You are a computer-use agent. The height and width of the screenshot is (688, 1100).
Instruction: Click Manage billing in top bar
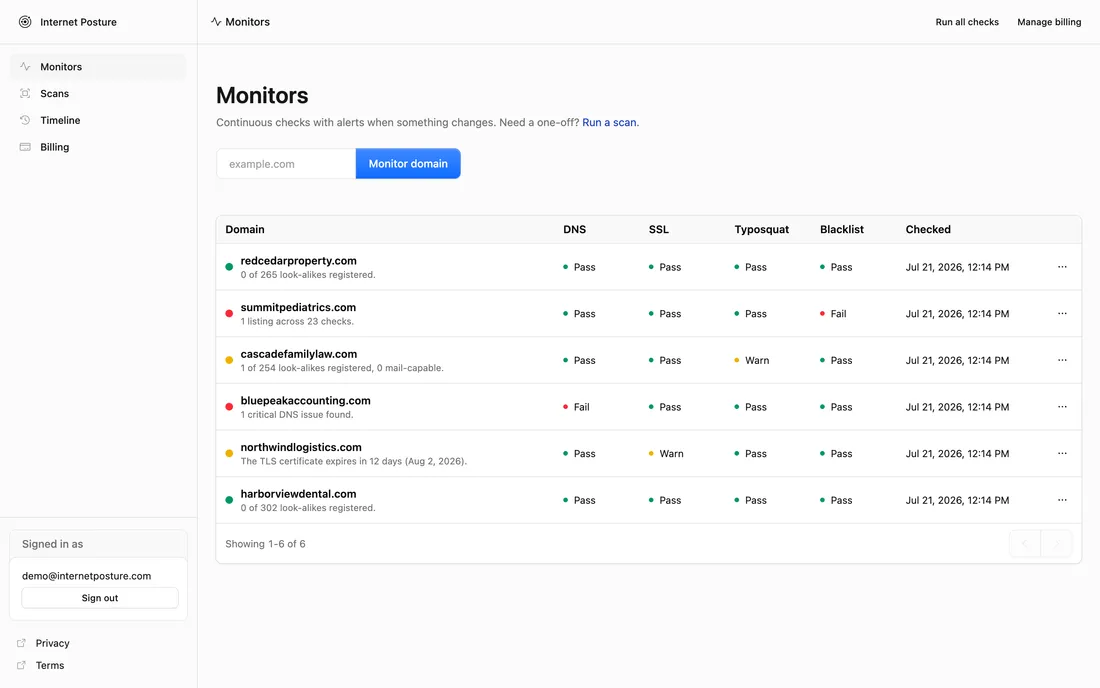[x=1049, y=22]
